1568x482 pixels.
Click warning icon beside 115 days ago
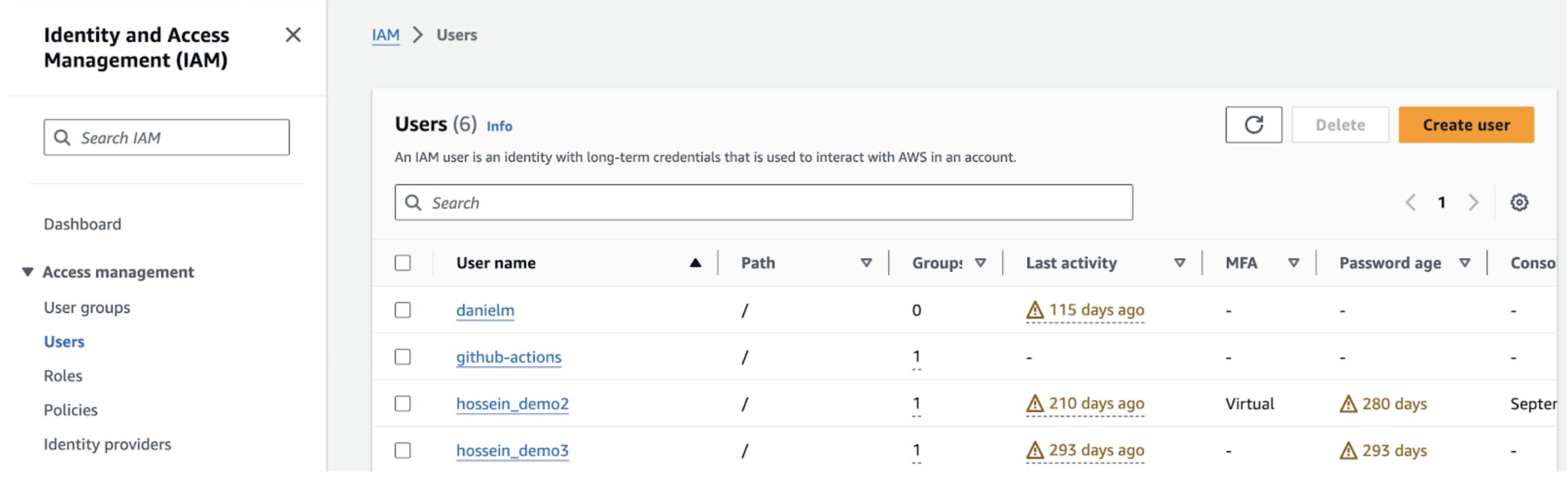point(1034,309)
